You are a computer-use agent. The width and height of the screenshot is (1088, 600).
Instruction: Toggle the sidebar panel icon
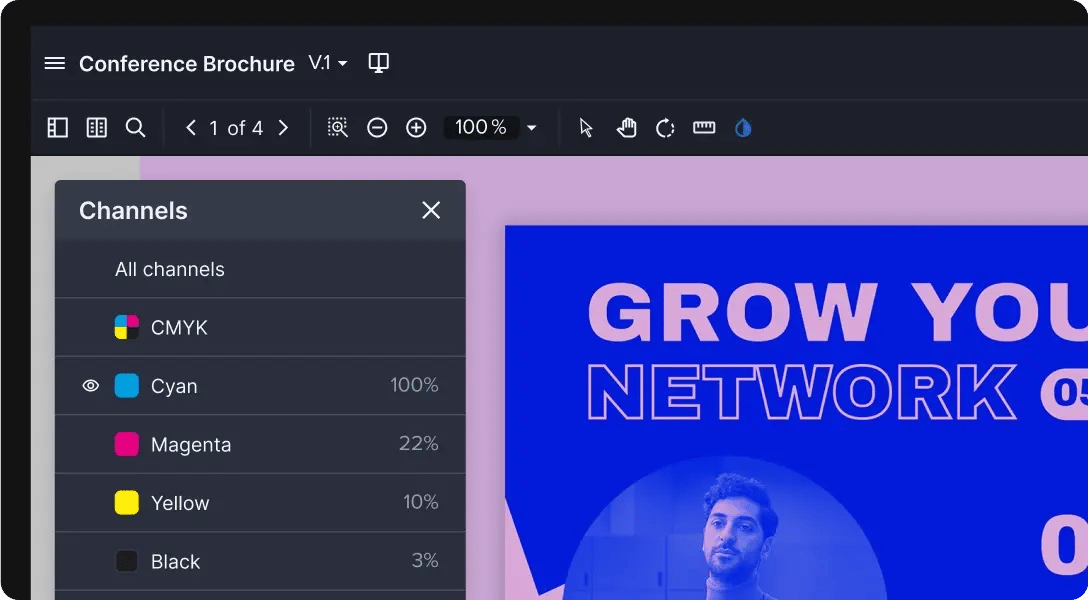(58, 128)
